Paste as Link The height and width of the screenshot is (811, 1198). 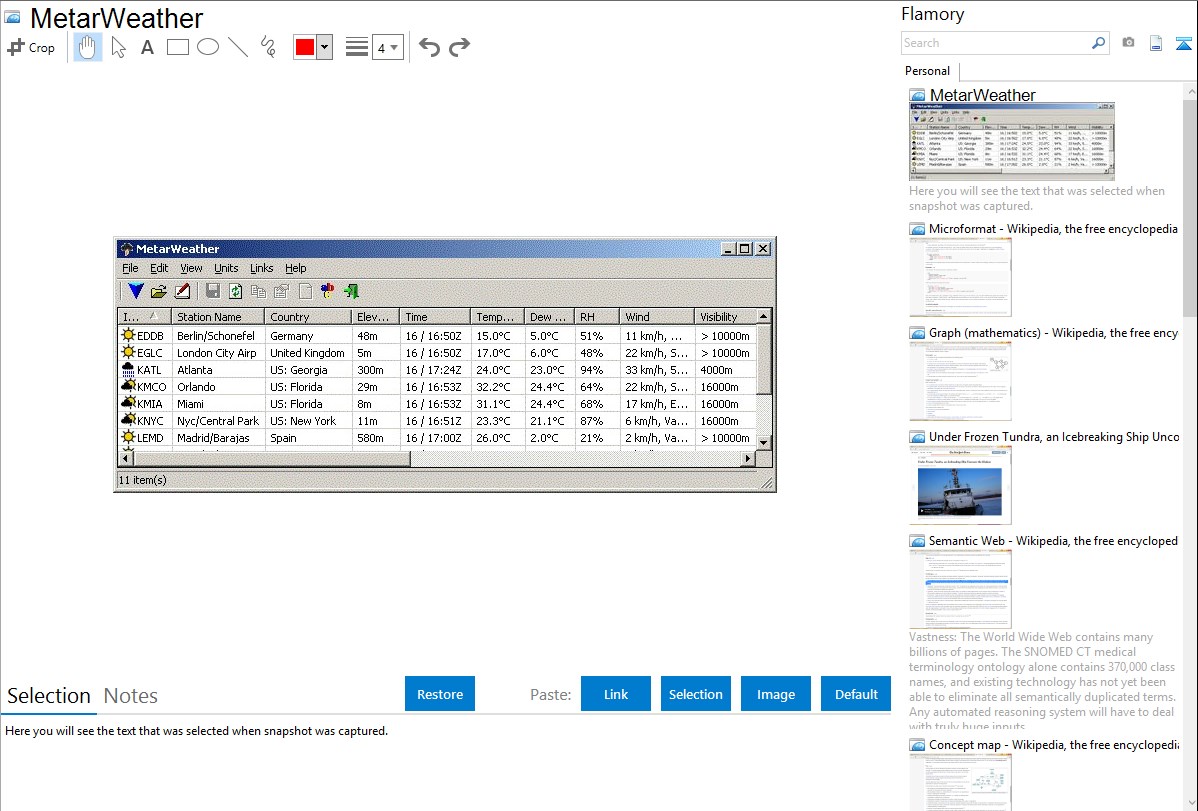pos(616,694)
